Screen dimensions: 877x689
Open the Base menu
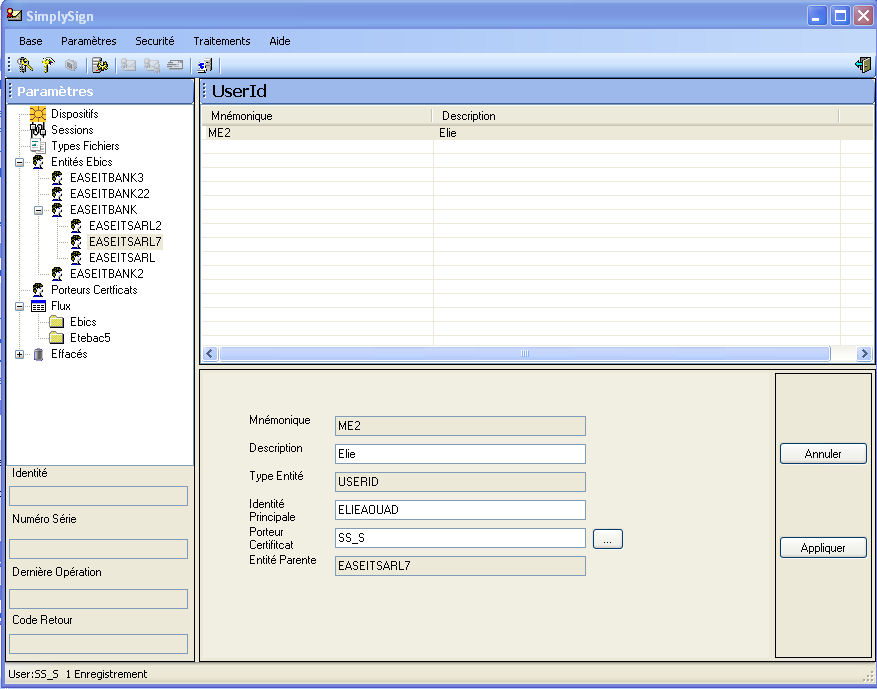pos(31,41)
